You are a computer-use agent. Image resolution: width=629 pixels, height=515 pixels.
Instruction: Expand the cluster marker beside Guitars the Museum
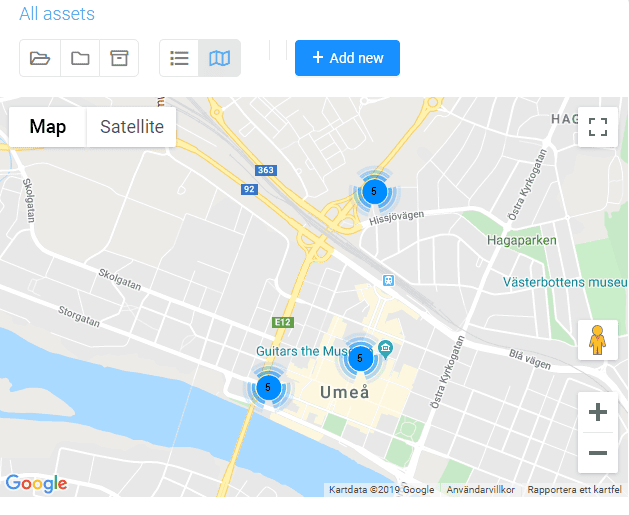(360, 357)
